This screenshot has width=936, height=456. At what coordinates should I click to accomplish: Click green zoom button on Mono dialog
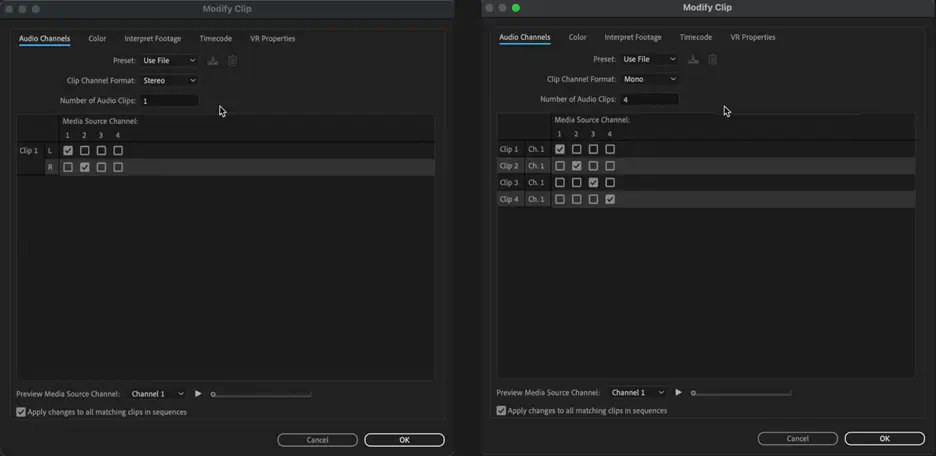pyautogui.click(x=516, y=8)
